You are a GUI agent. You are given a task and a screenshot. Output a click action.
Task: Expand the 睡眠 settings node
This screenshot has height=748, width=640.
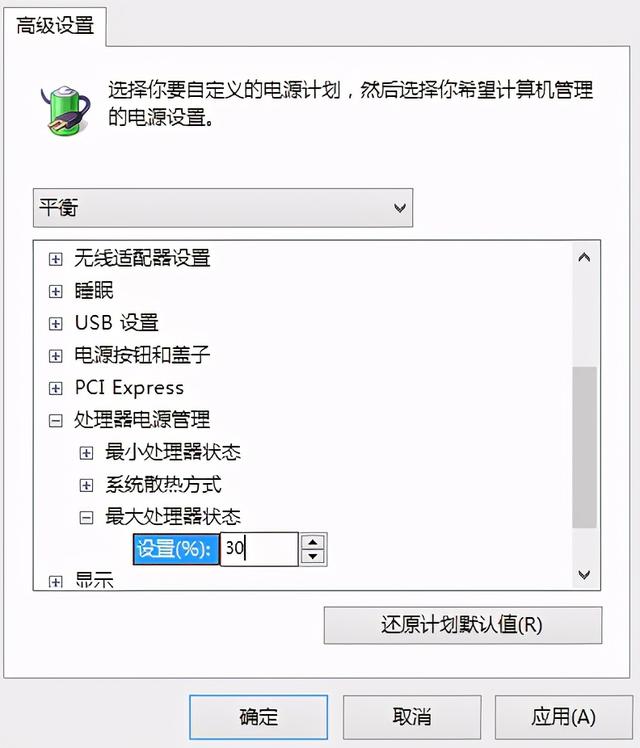(x=56, y=291)
